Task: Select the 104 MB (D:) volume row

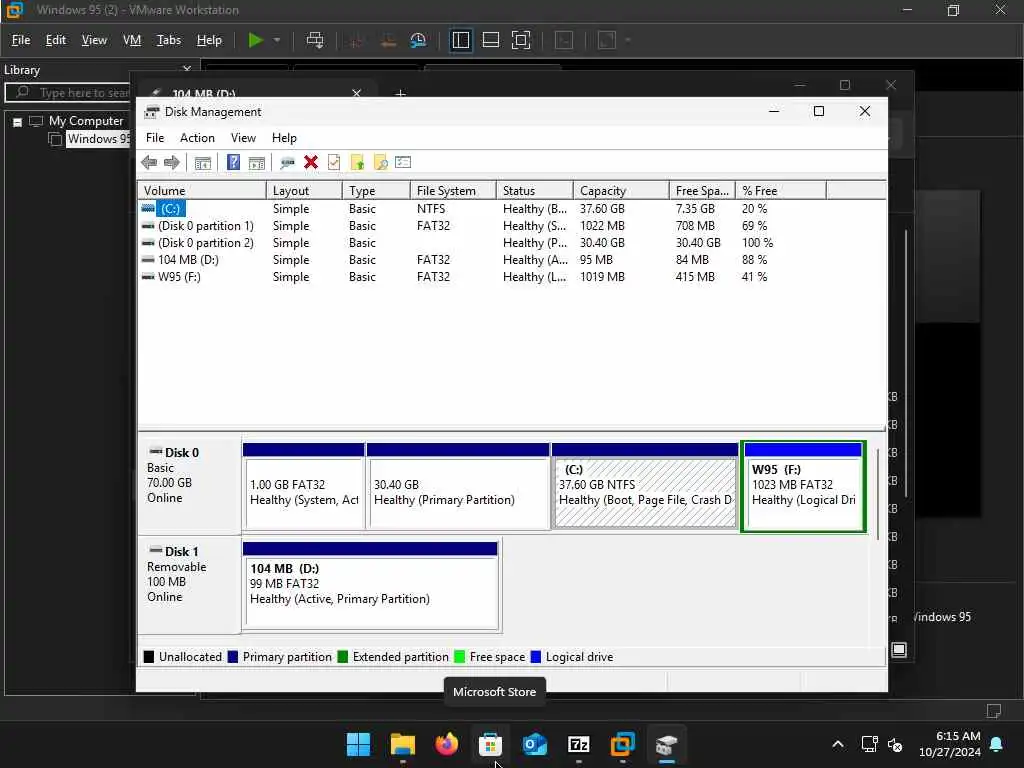Action: tap(511, 260)
